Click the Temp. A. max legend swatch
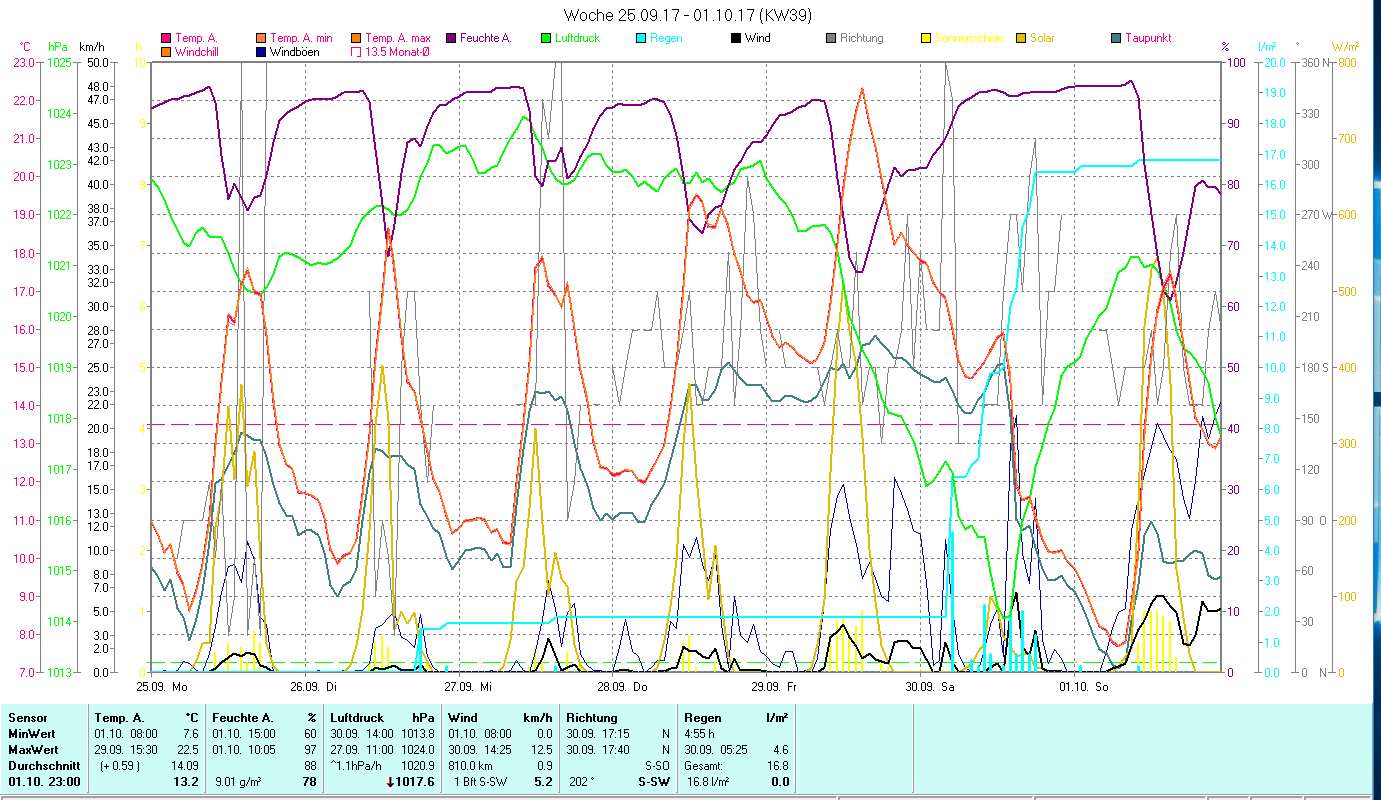Viewport: 1381px width, 800px height. (356, 38)
